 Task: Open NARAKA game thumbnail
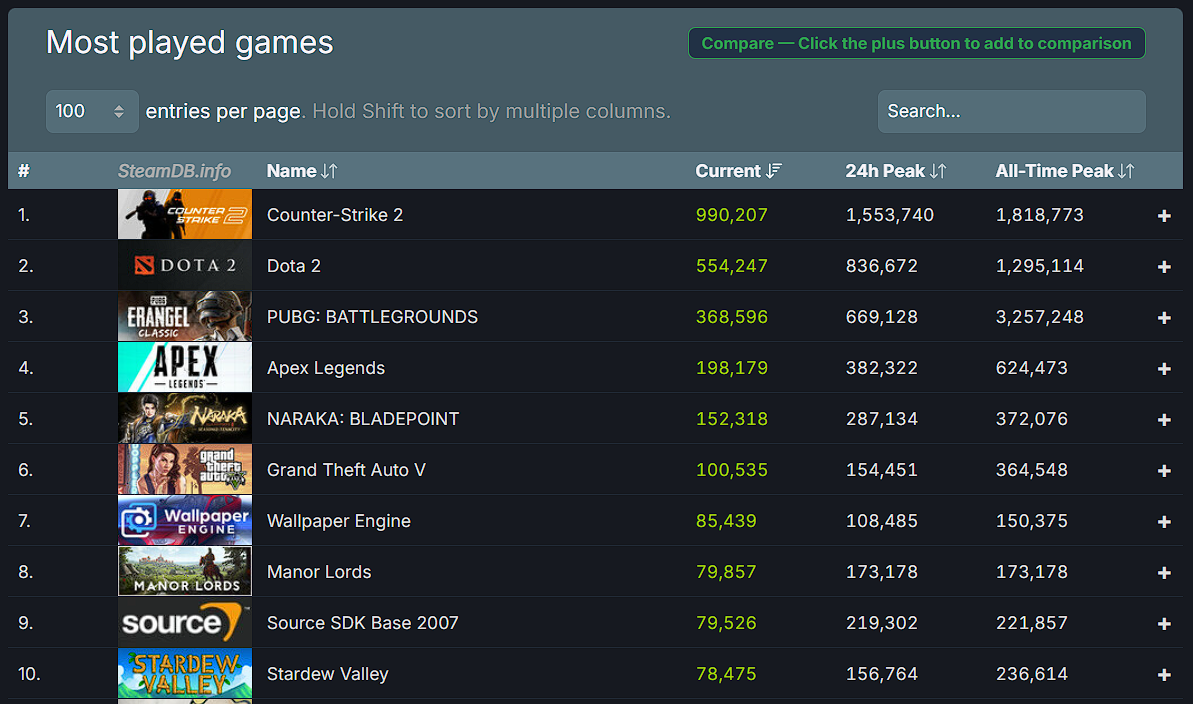point(185,419)
